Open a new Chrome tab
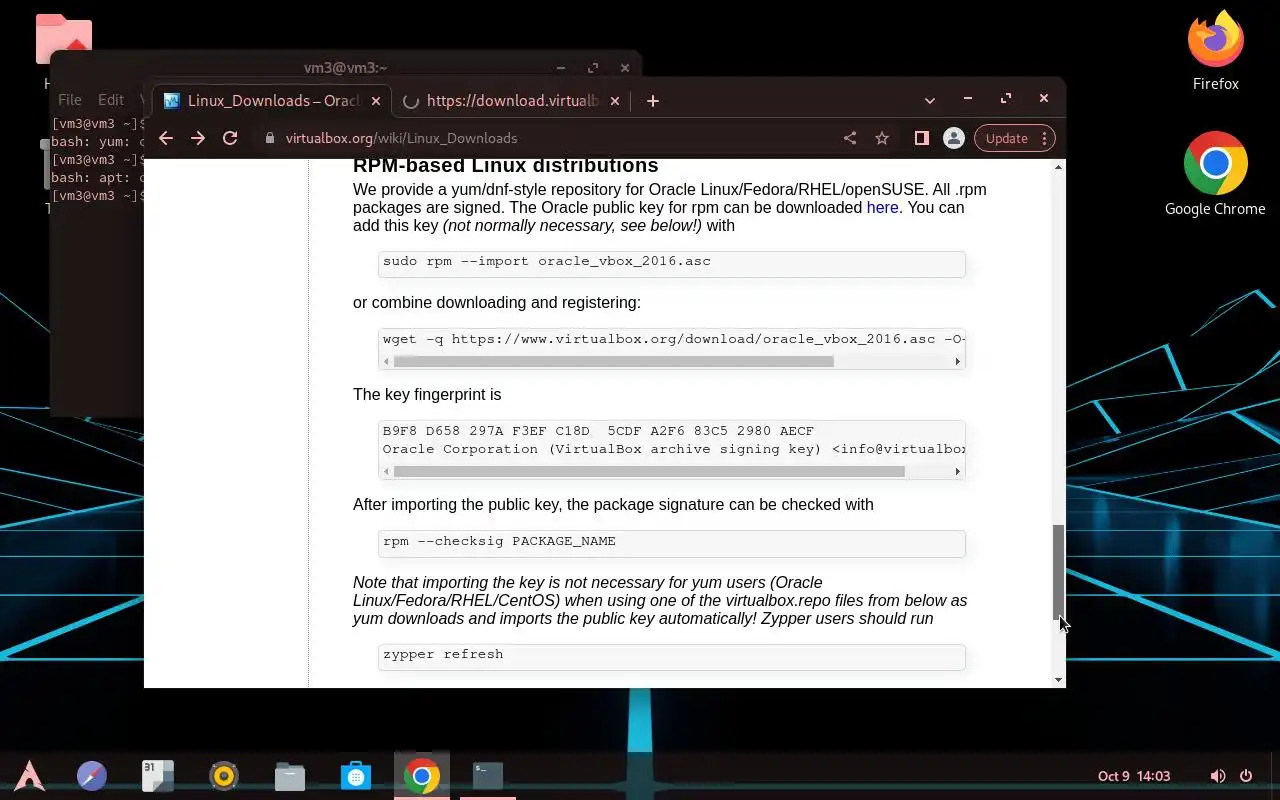 click(x=653, y=101)
